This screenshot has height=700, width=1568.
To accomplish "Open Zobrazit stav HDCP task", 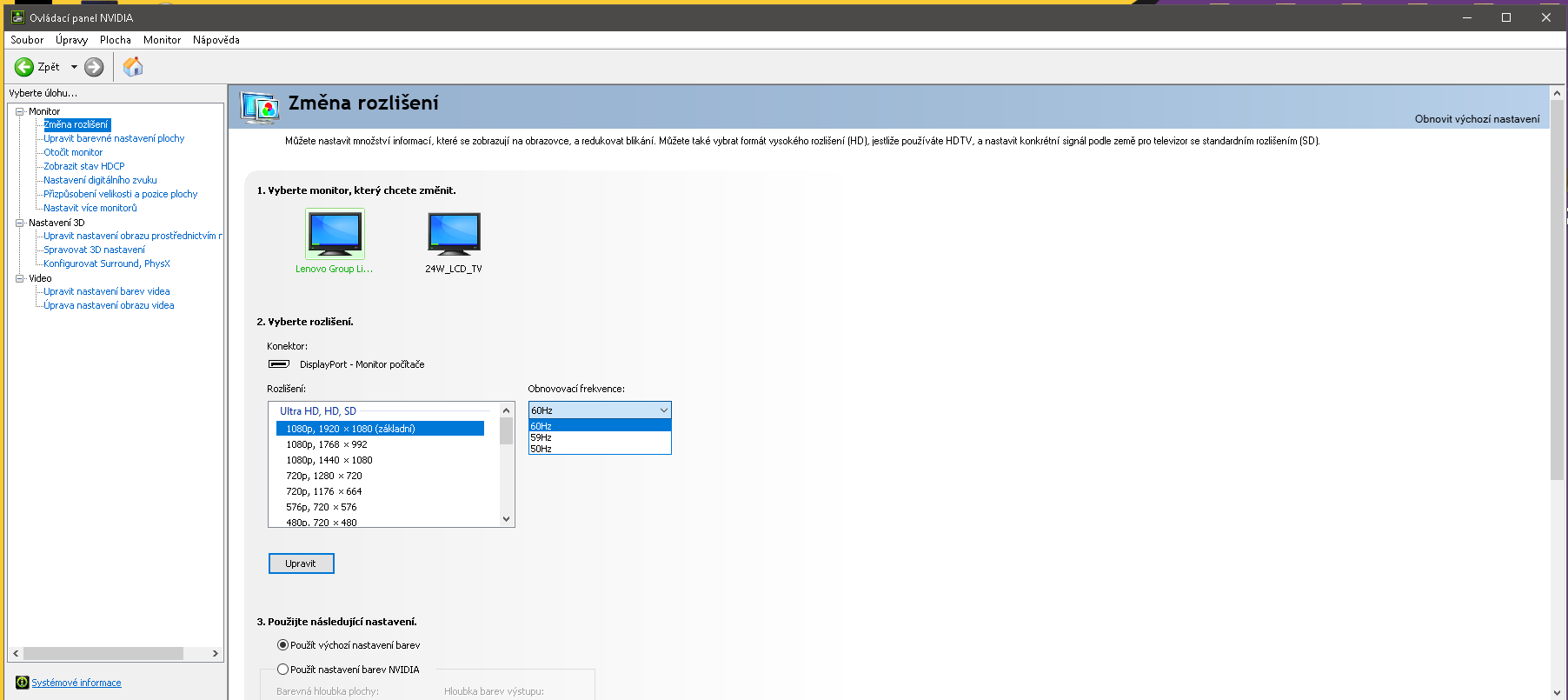I will point(84,166).
